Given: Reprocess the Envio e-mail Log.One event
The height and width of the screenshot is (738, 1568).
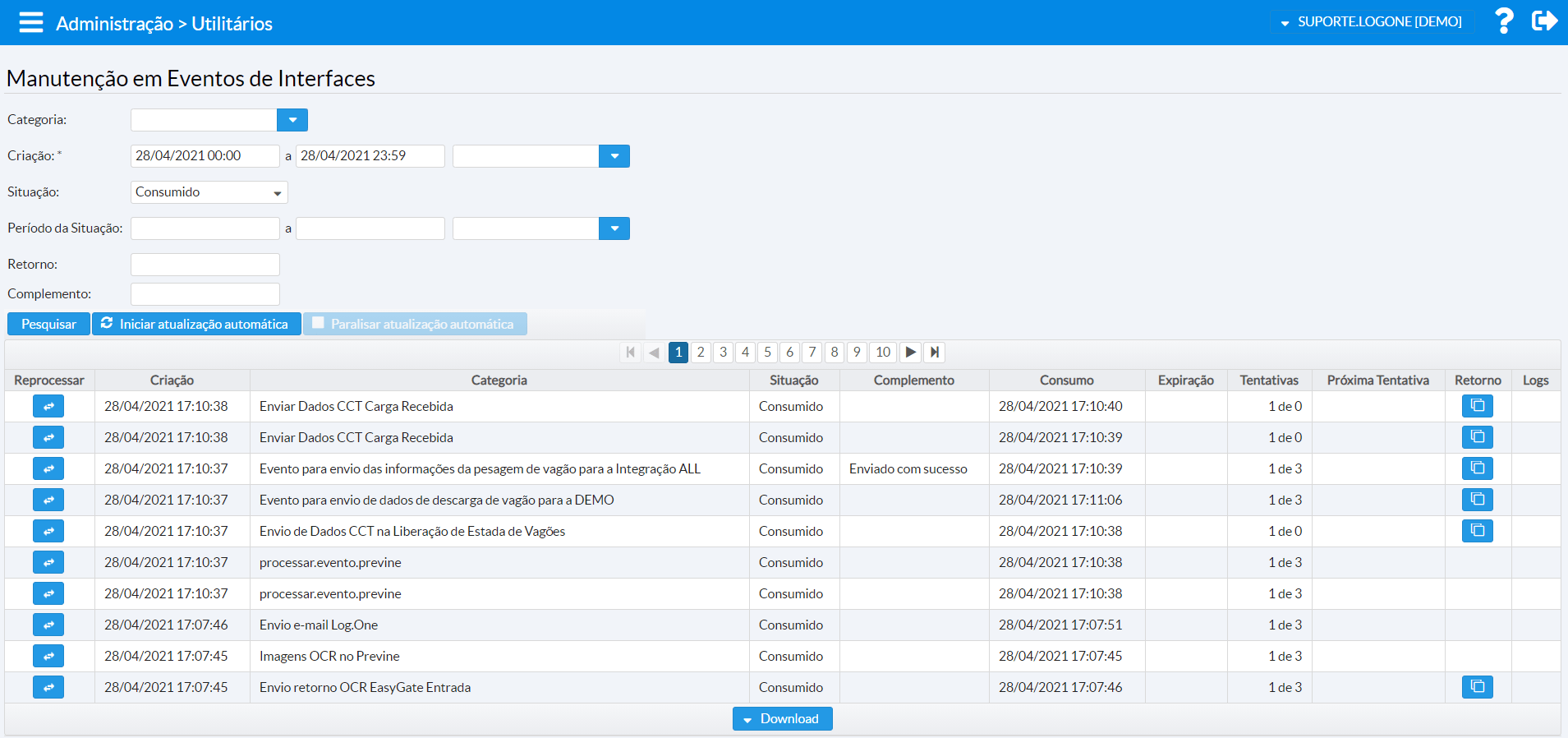Looking at the screenshot, I should [48, 625].
